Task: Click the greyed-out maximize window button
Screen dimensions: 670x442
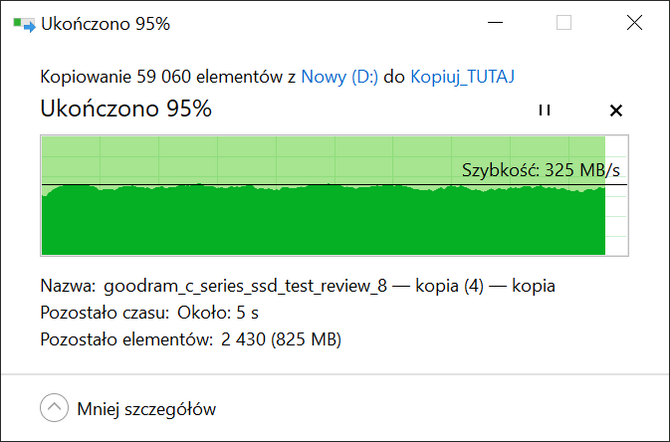Action: pyautogui.click(x=564, y=23)
